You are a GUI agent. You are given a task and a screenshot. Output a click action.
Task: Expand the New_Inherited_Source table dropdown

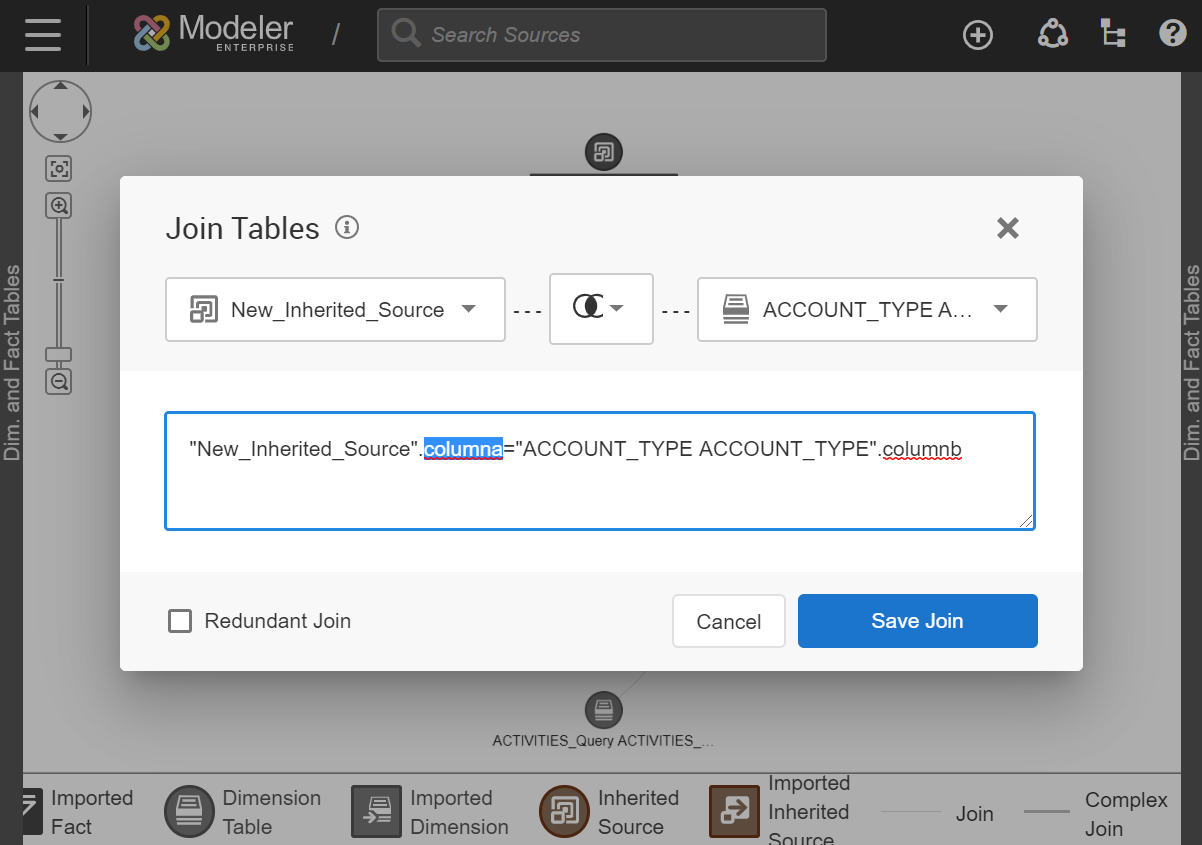[x=335, y=310]
